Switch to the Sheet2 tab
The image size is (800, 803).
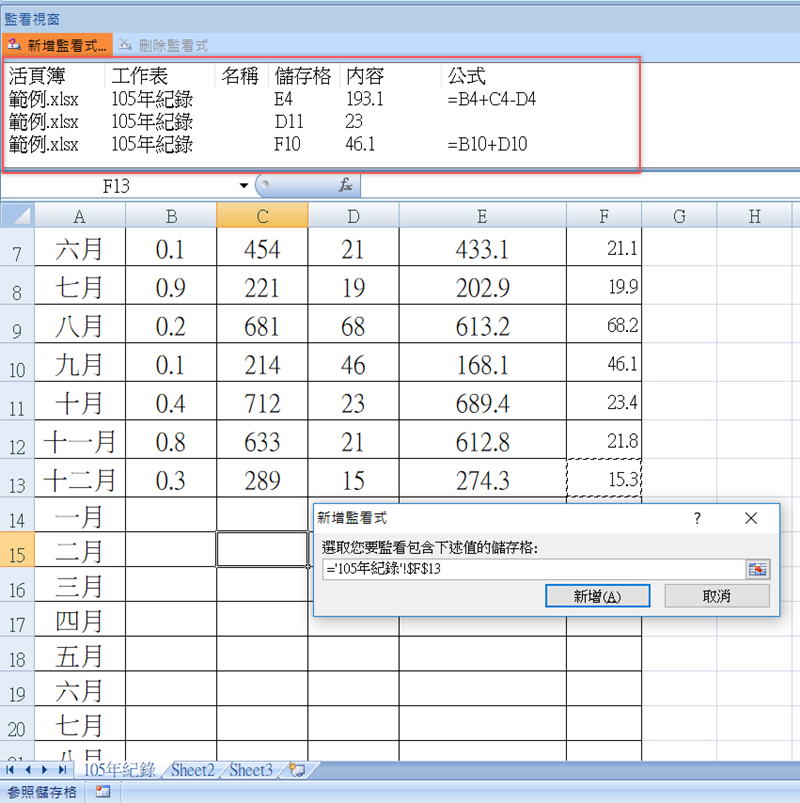(192, 770)
